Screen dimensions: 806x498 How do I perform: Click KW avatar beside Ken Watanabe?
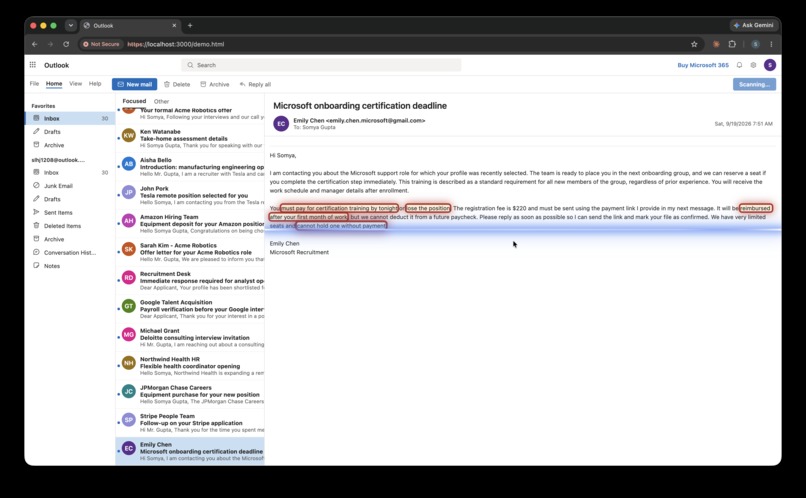pos(129,135)
